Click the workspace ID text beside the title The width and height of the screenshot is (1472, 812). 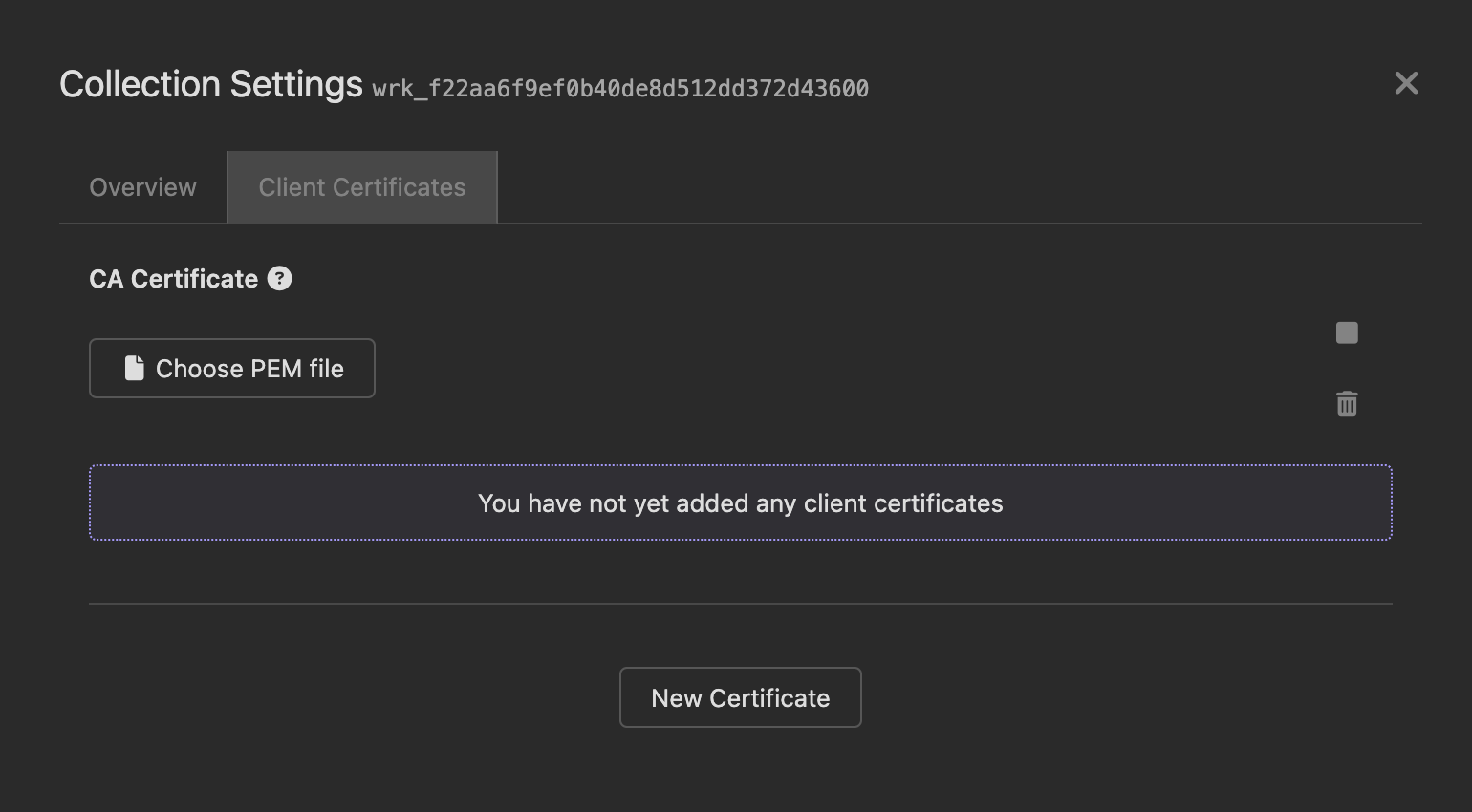[x=620, y=89]
